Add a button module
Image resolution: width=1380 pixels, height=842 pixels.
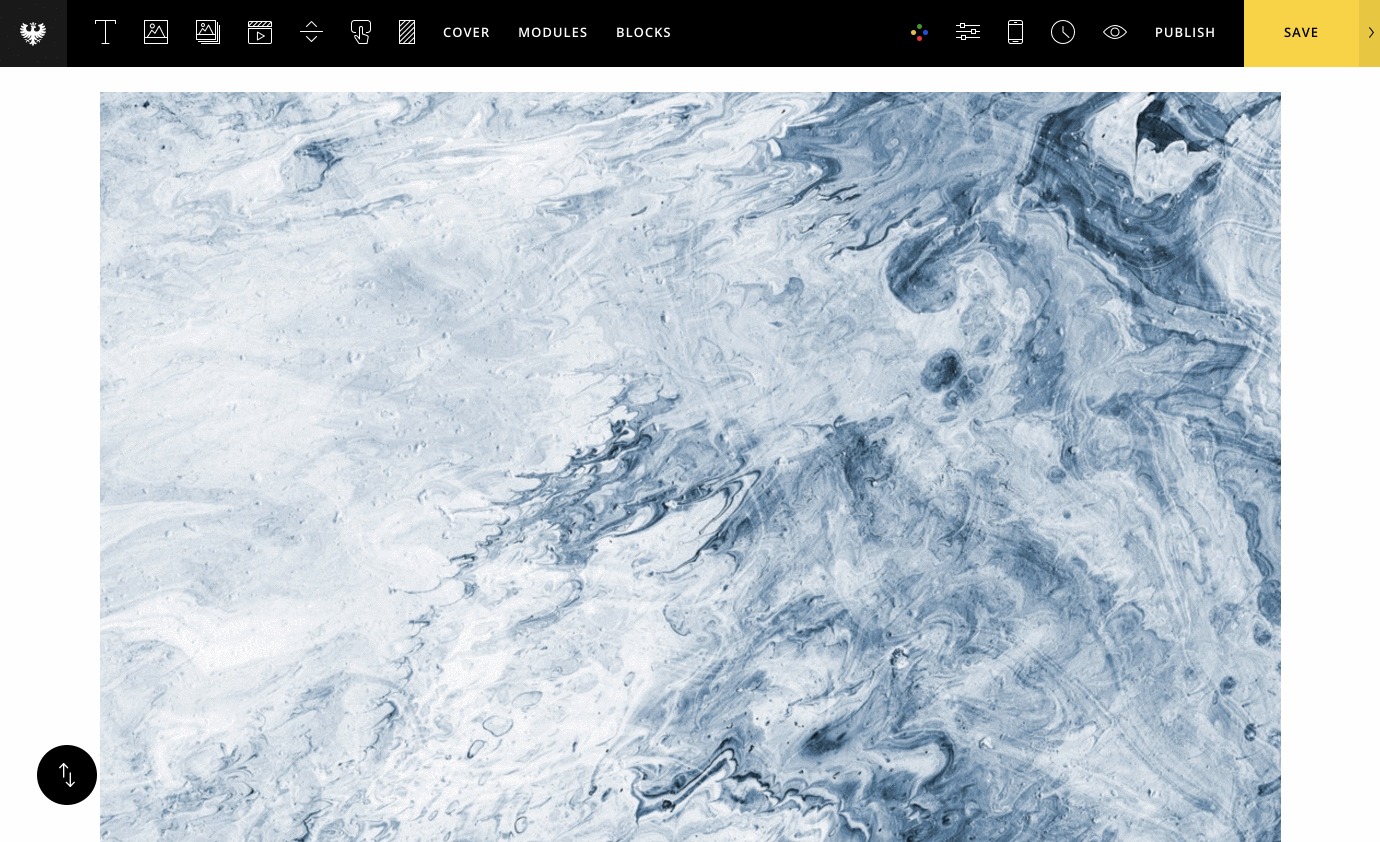coord(361,32)
